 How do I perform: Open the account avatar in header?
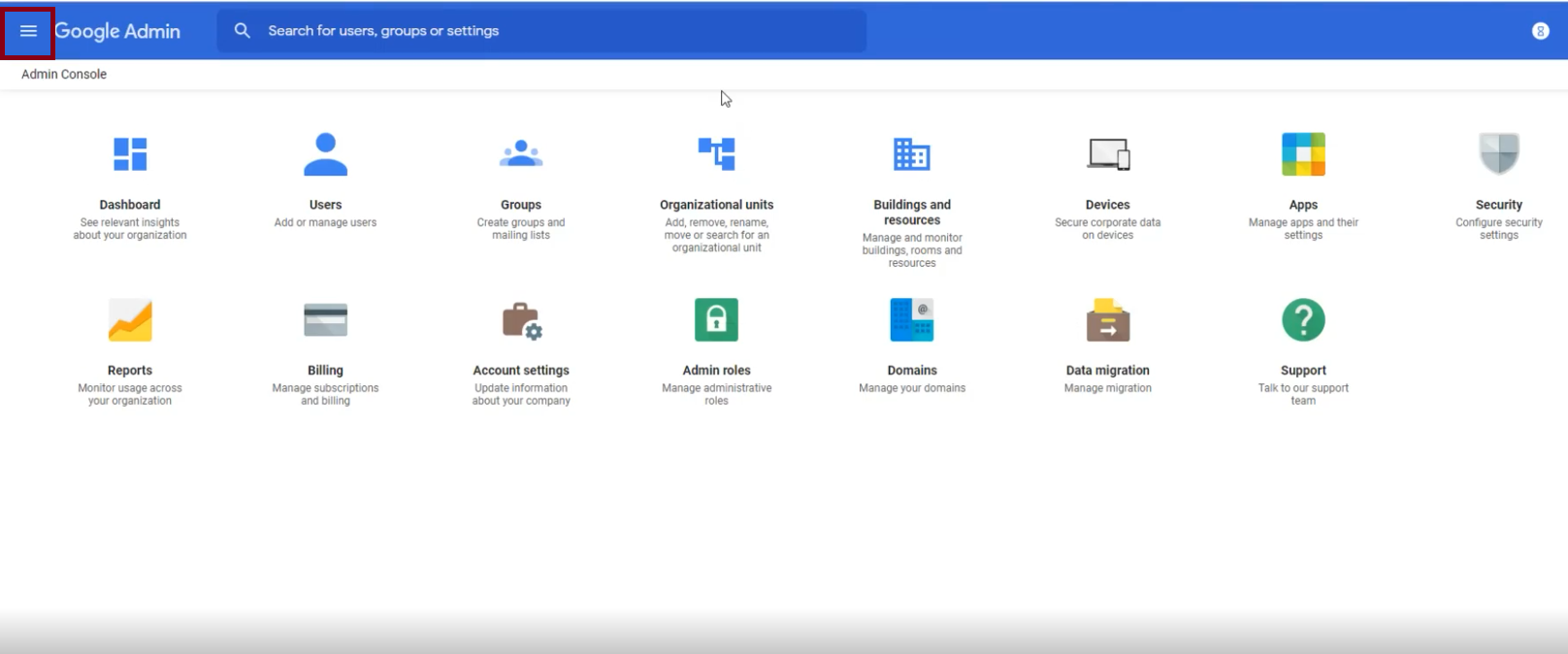click(1540, 31)
